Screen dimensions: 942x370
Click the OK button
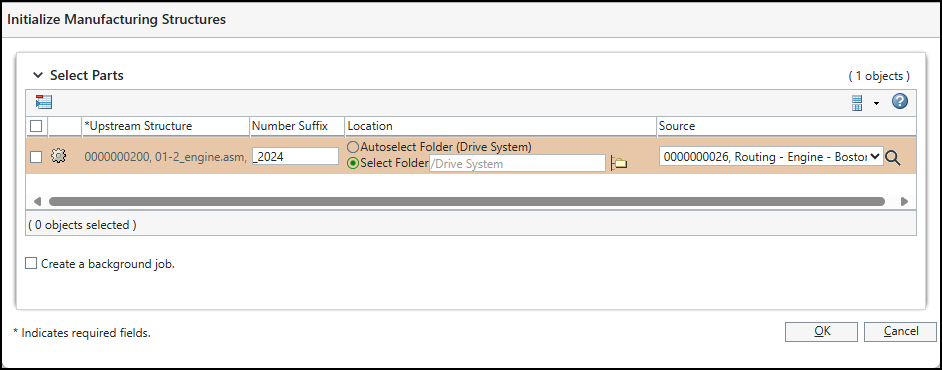[x=821, y=332]
